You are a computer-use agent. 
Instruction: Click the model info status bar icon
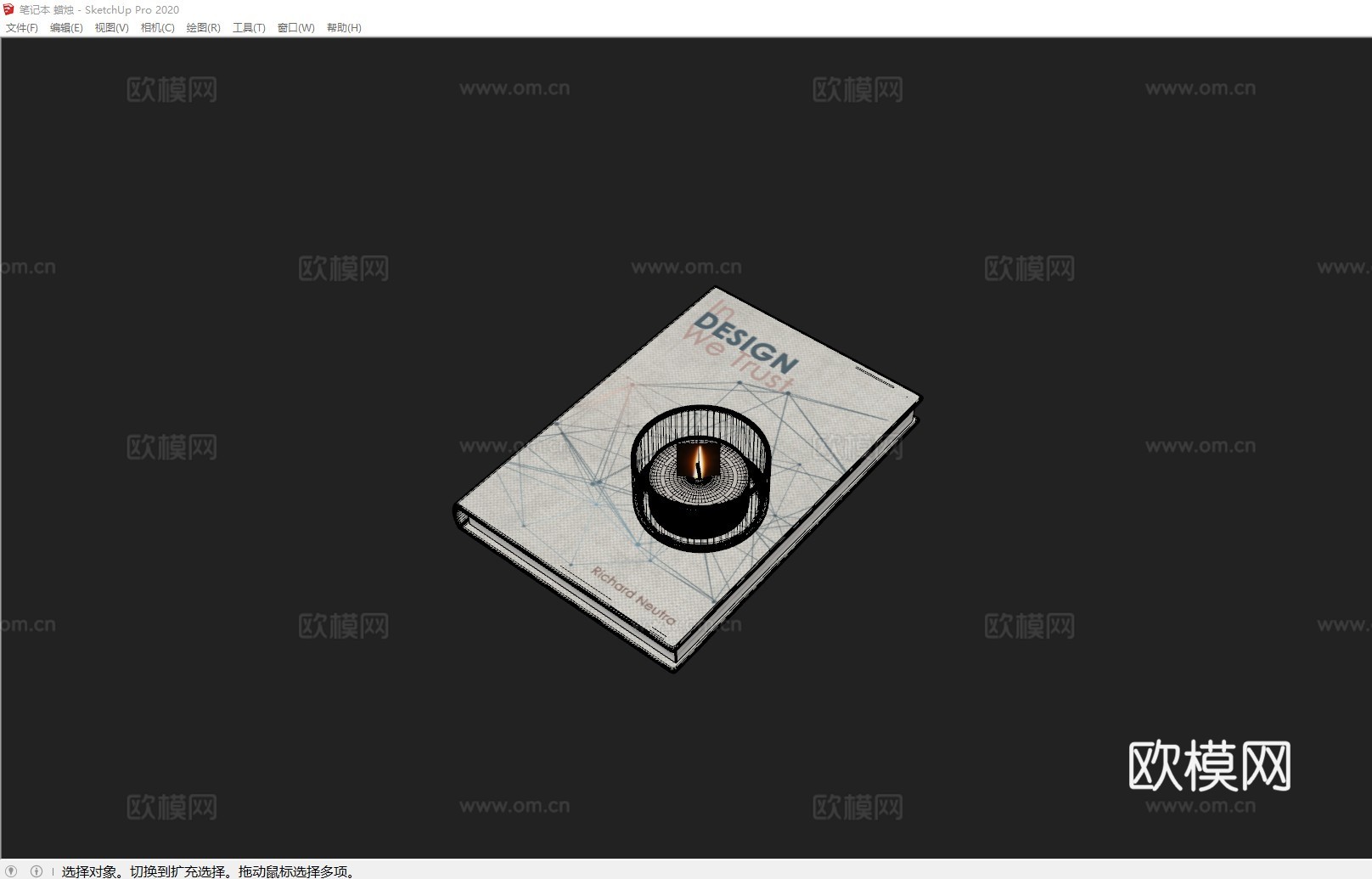37,871
